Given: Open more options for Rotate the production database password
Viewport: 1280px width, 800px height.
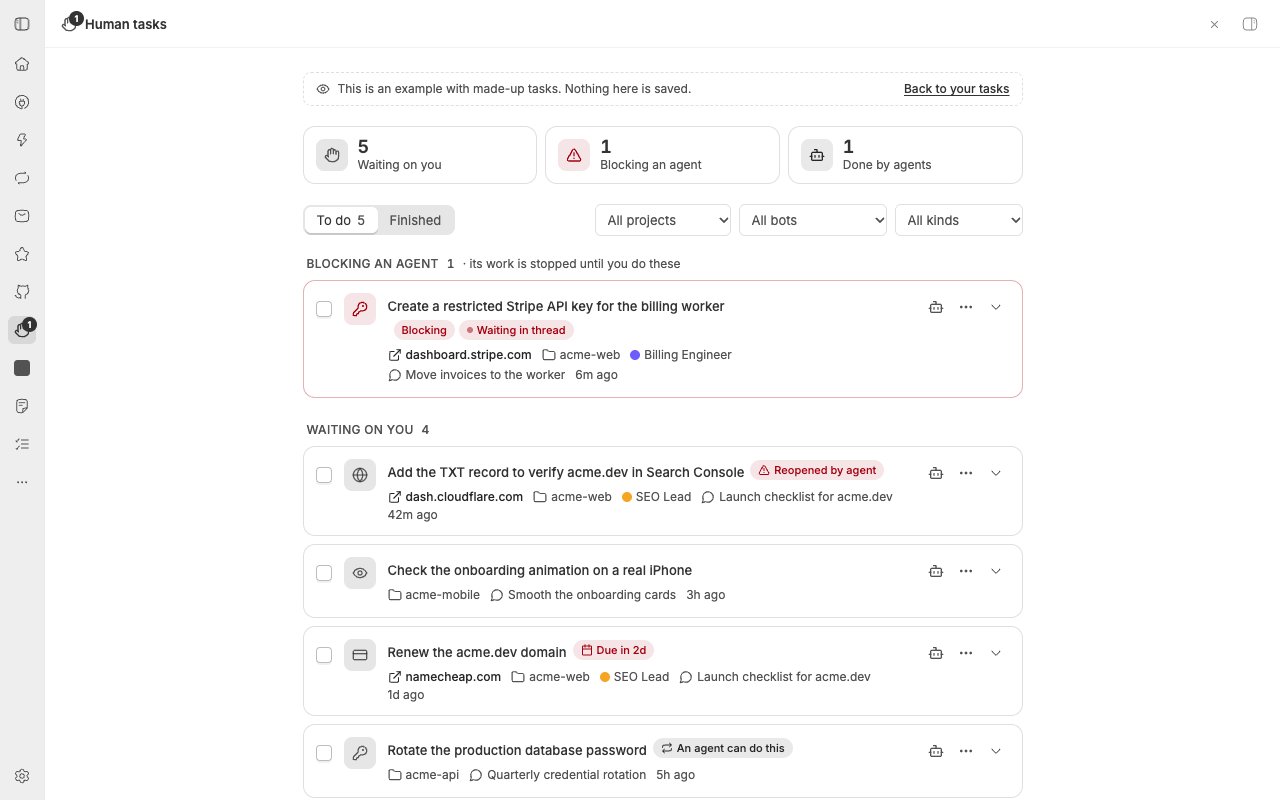Looking at the screenshot, I should coord(966,751).
